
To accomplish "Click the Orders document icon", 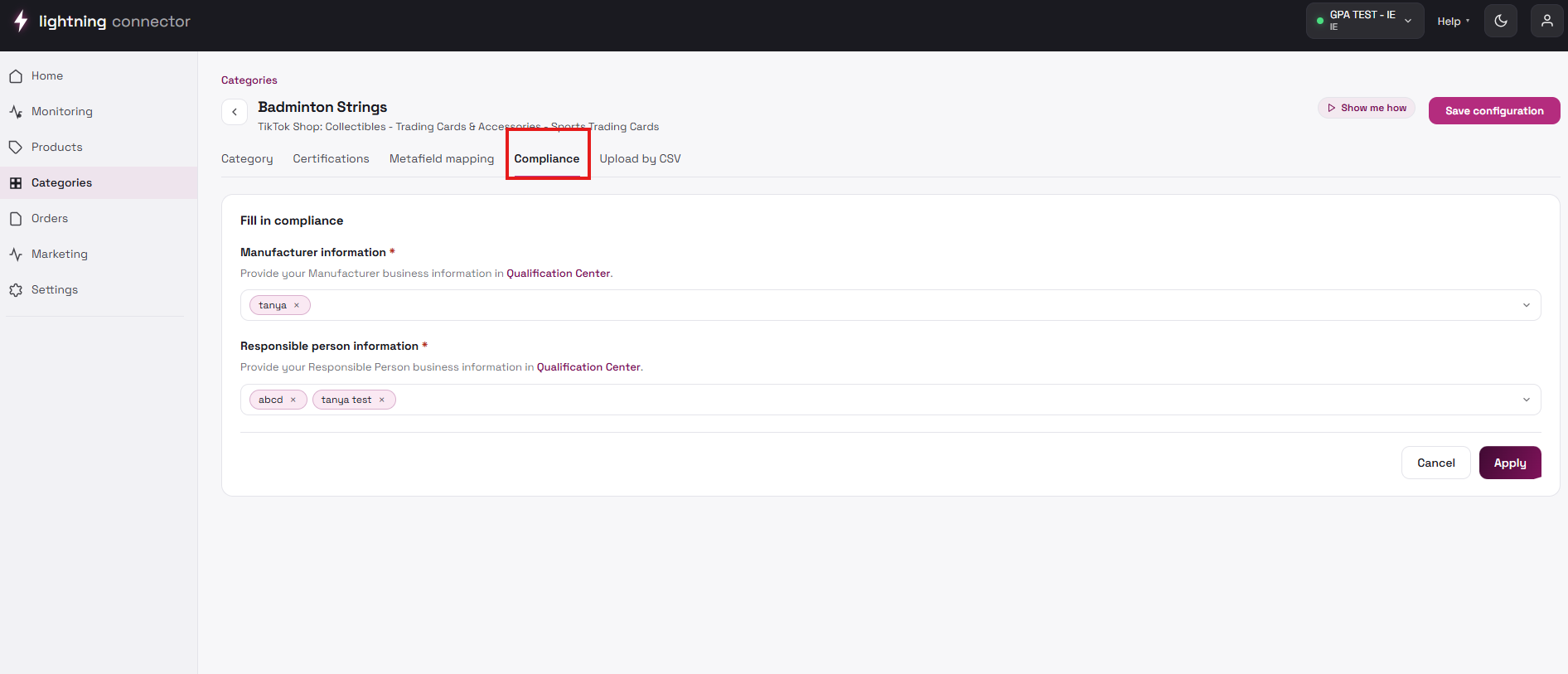I will tap(16, 219).
